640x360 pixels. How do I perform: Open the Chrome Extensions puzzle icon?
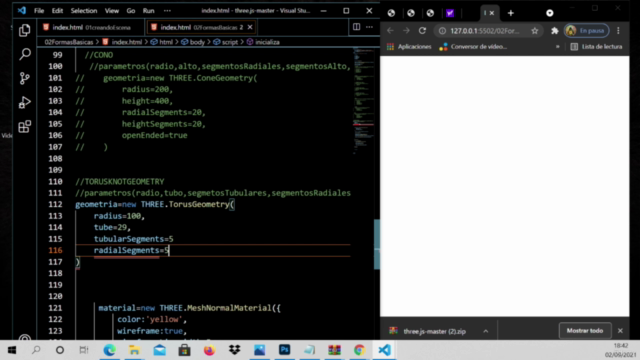coord(554,31)
